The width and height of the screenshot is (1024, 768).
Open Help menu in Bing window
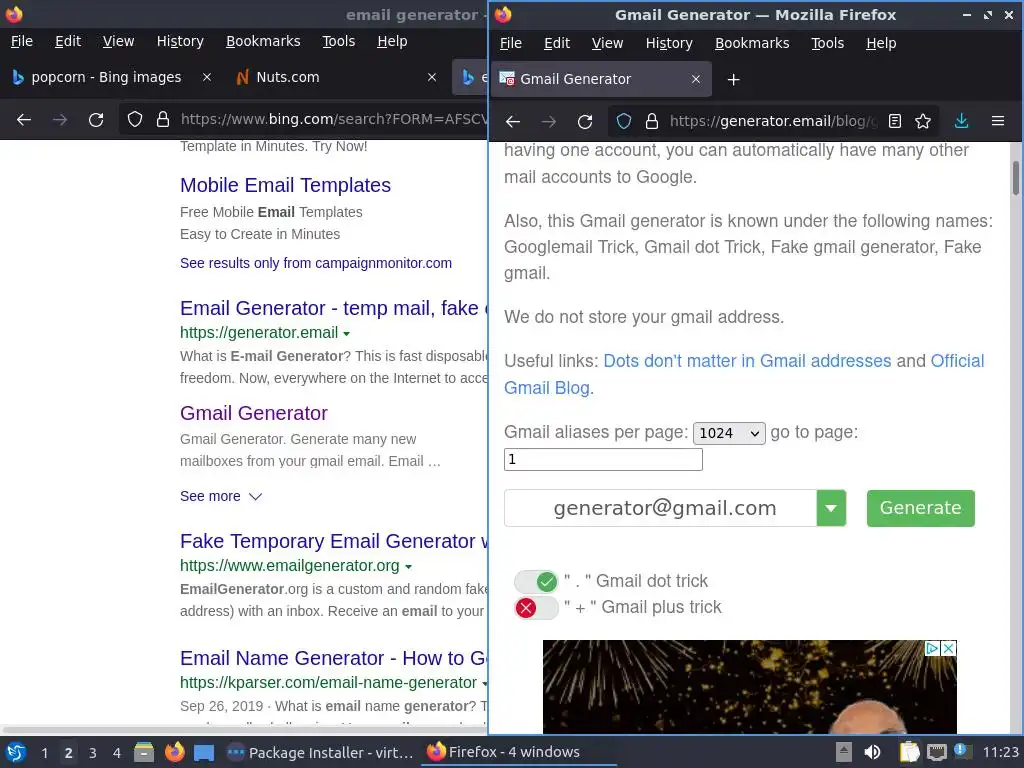392,41
